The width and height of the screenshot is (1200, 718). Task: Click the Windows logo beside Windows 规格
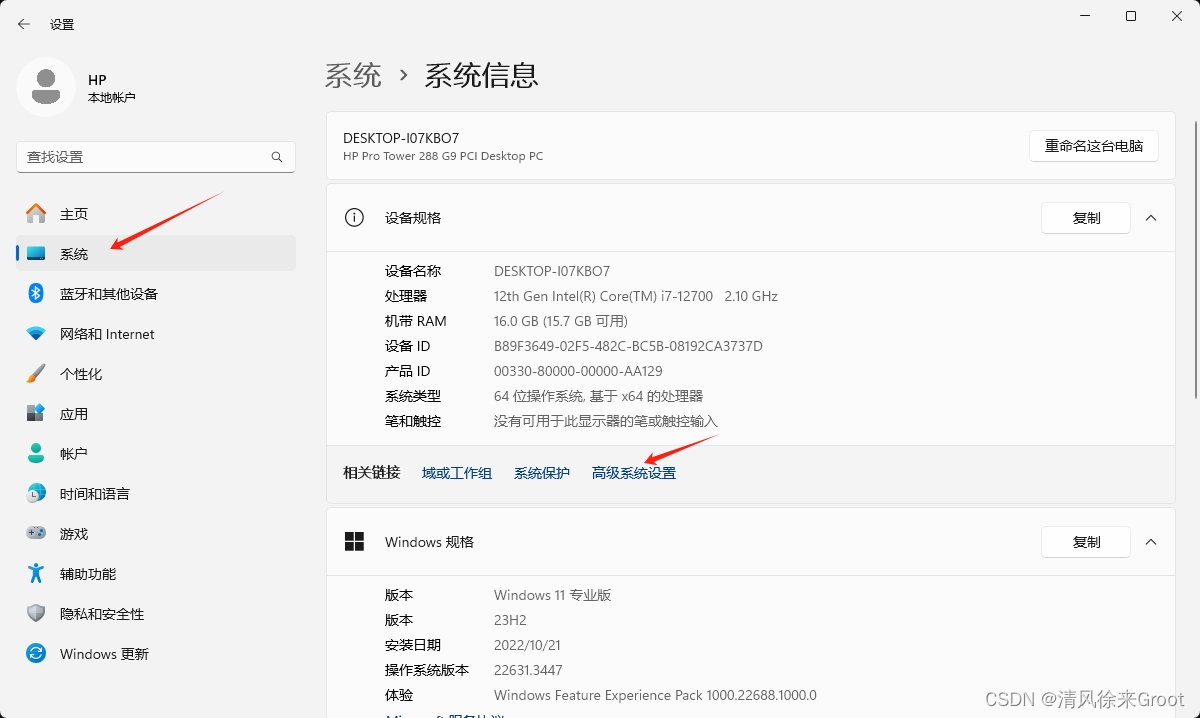[x=354, y=542]
